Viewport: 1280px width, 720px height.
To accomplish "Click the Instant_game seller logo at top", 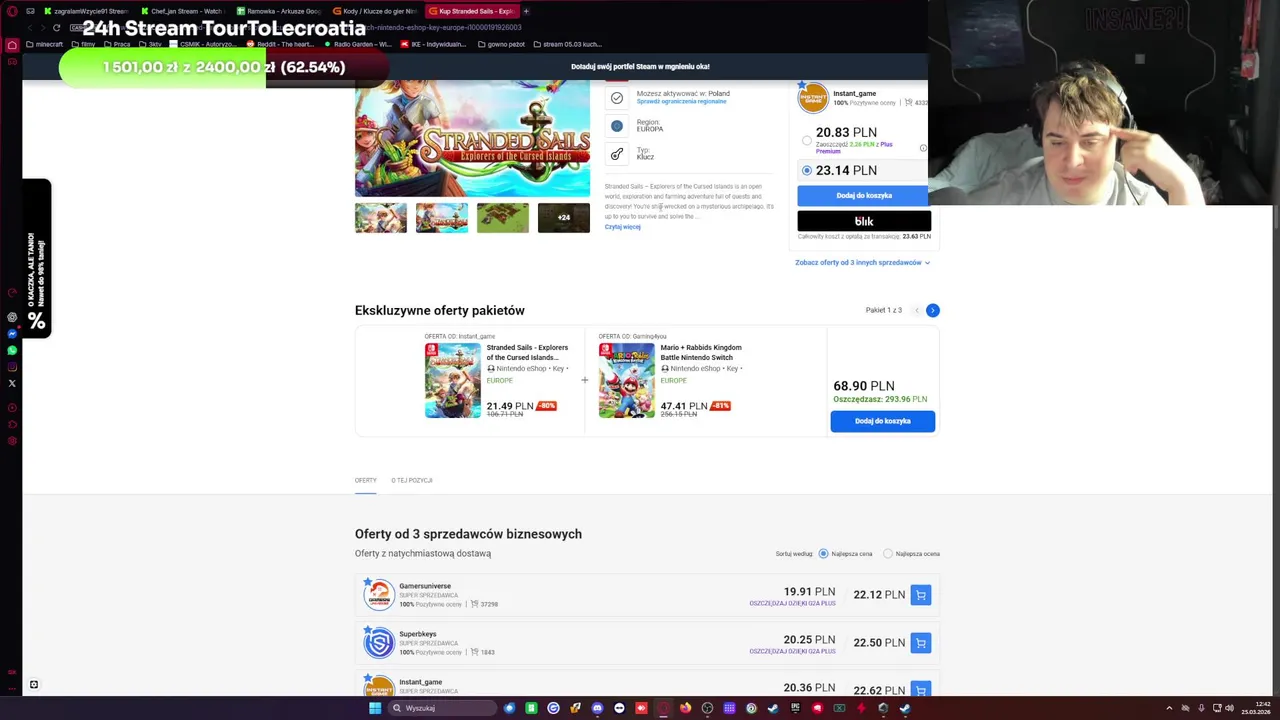I will click(813, 98).
